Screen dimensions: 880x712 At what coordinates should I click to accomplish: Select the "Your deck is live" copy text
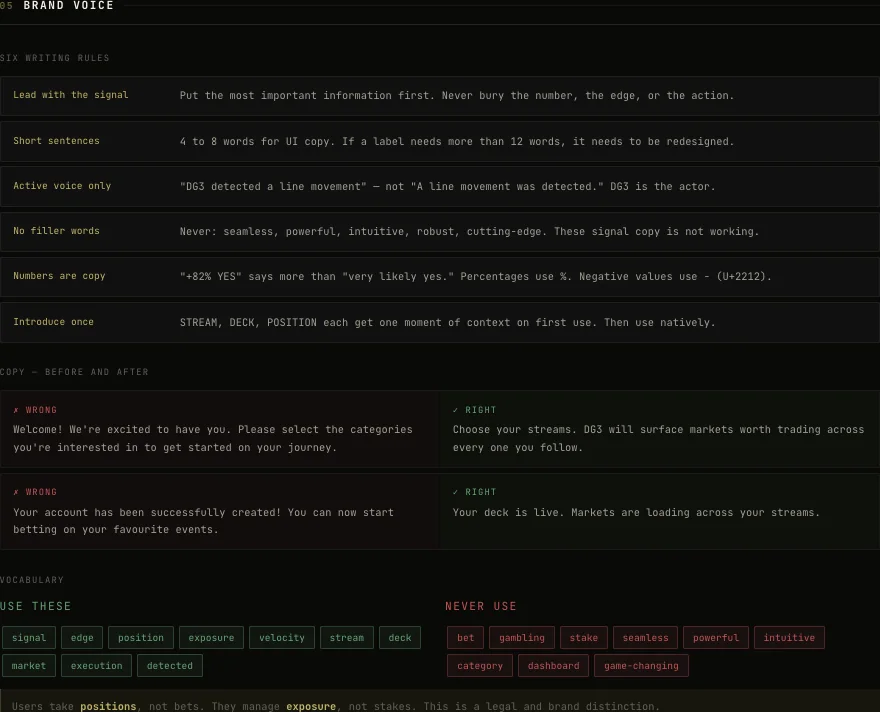pyautogui.click(x=636, y=512)
